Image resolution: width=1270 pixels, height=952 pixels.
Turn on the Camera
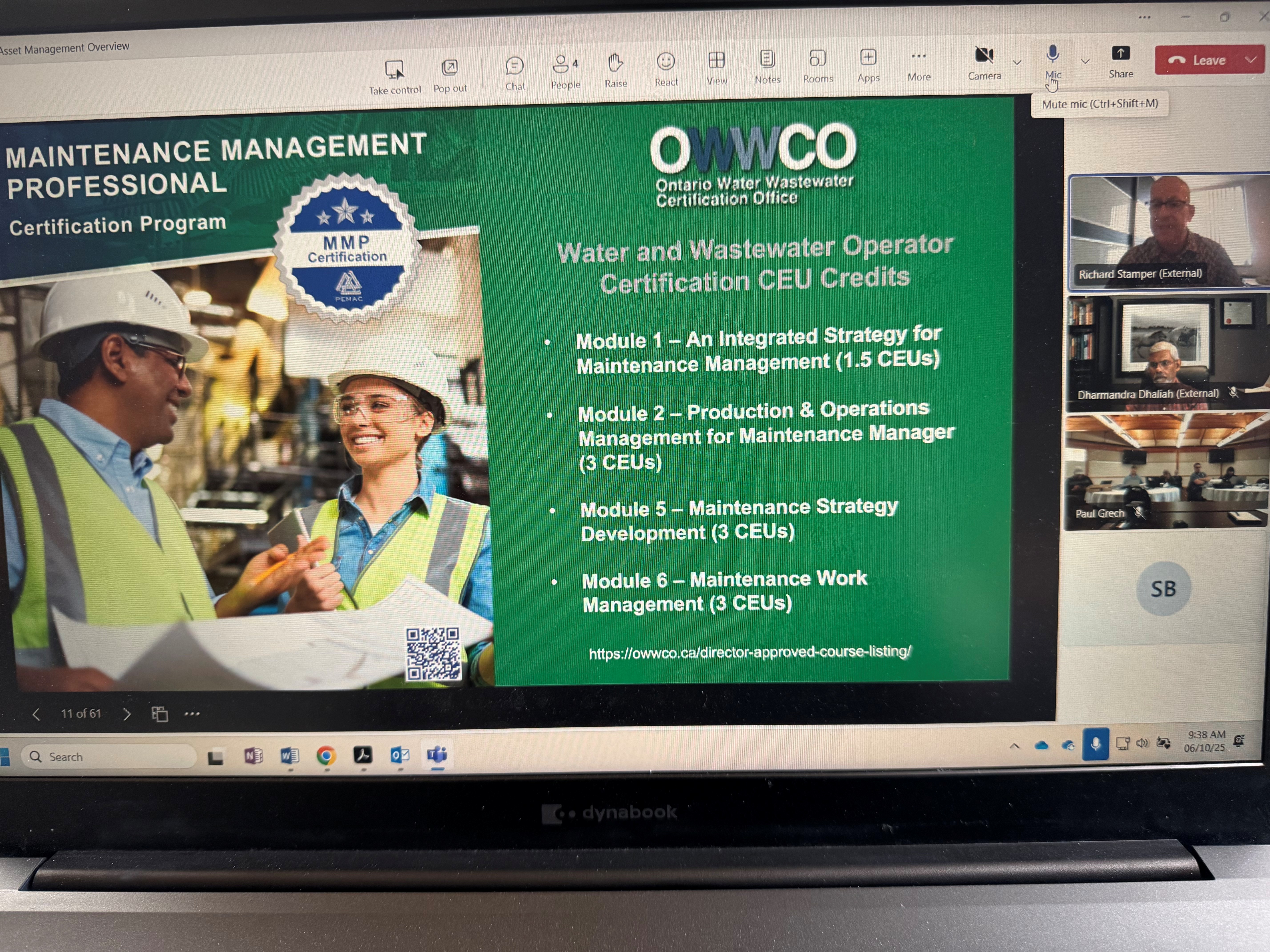pos(984,63)
